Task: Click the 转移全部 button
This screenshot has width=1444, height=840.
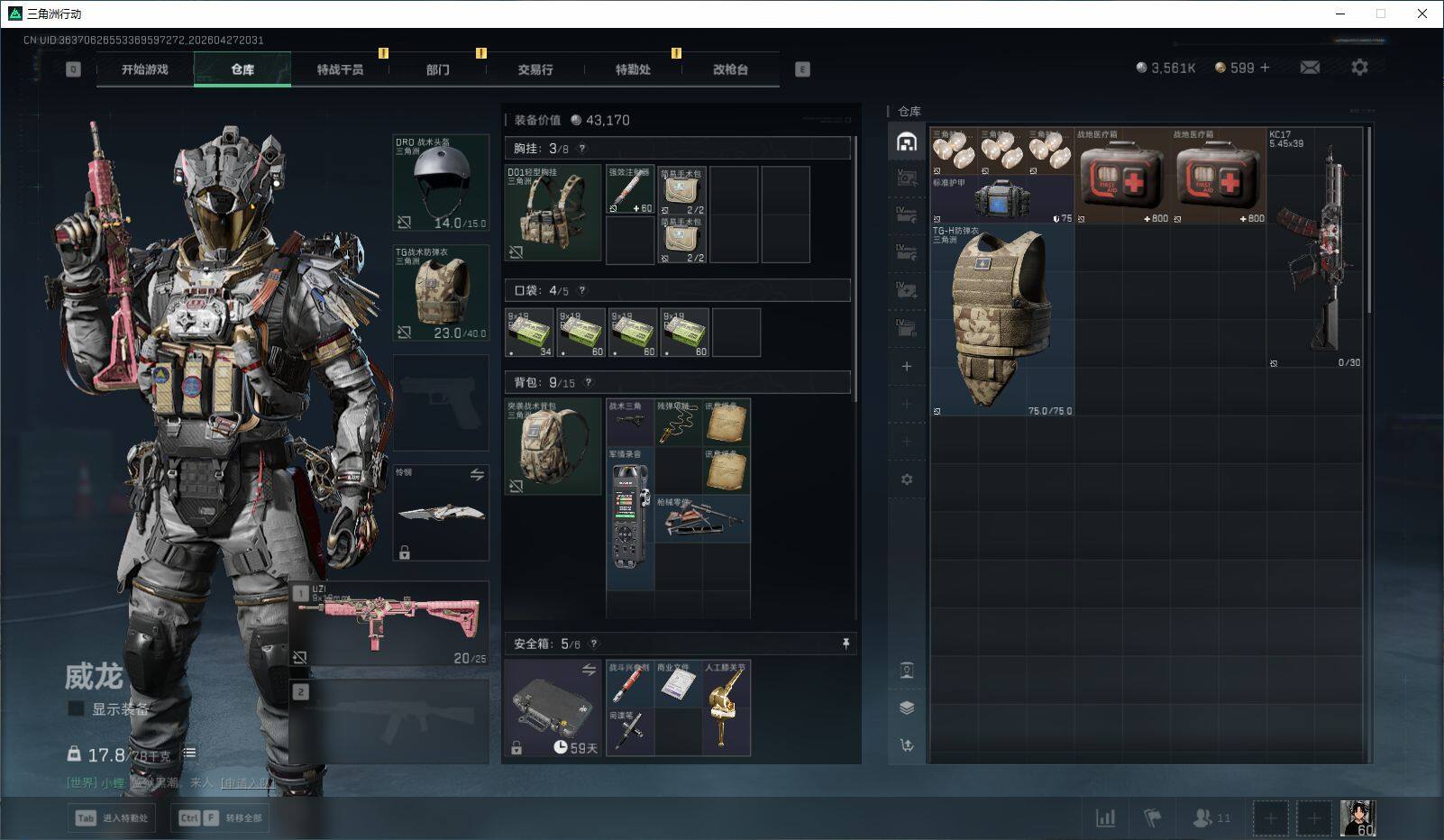Action: [220, 817]
